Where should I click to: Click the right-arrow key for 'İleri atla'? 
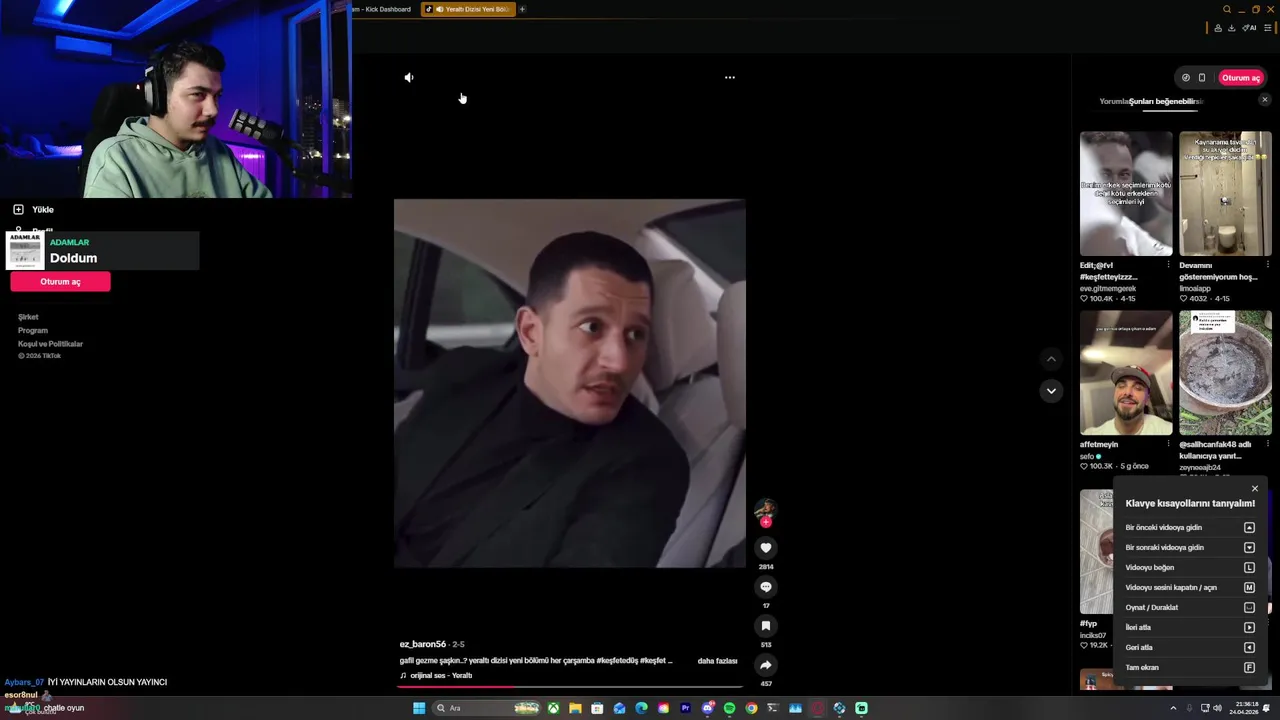coord(1249,628)
